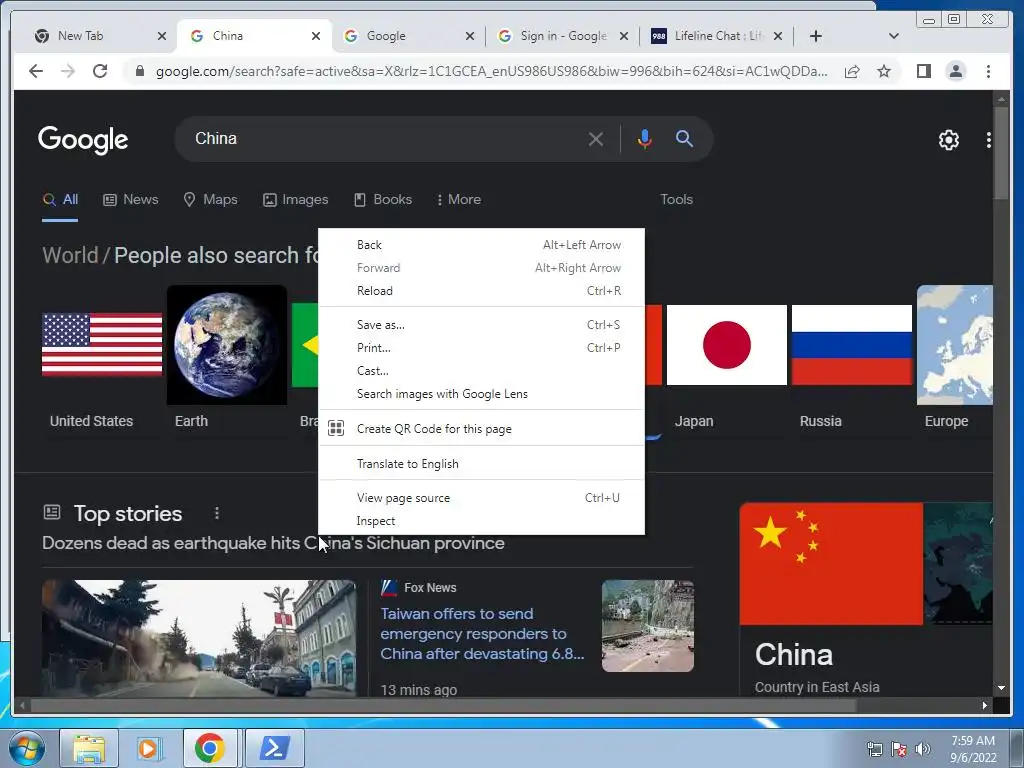Click the Chrome taskbar icon
Screen dimensions: 1024x768
pyautogui.click(x=210, y=748)
